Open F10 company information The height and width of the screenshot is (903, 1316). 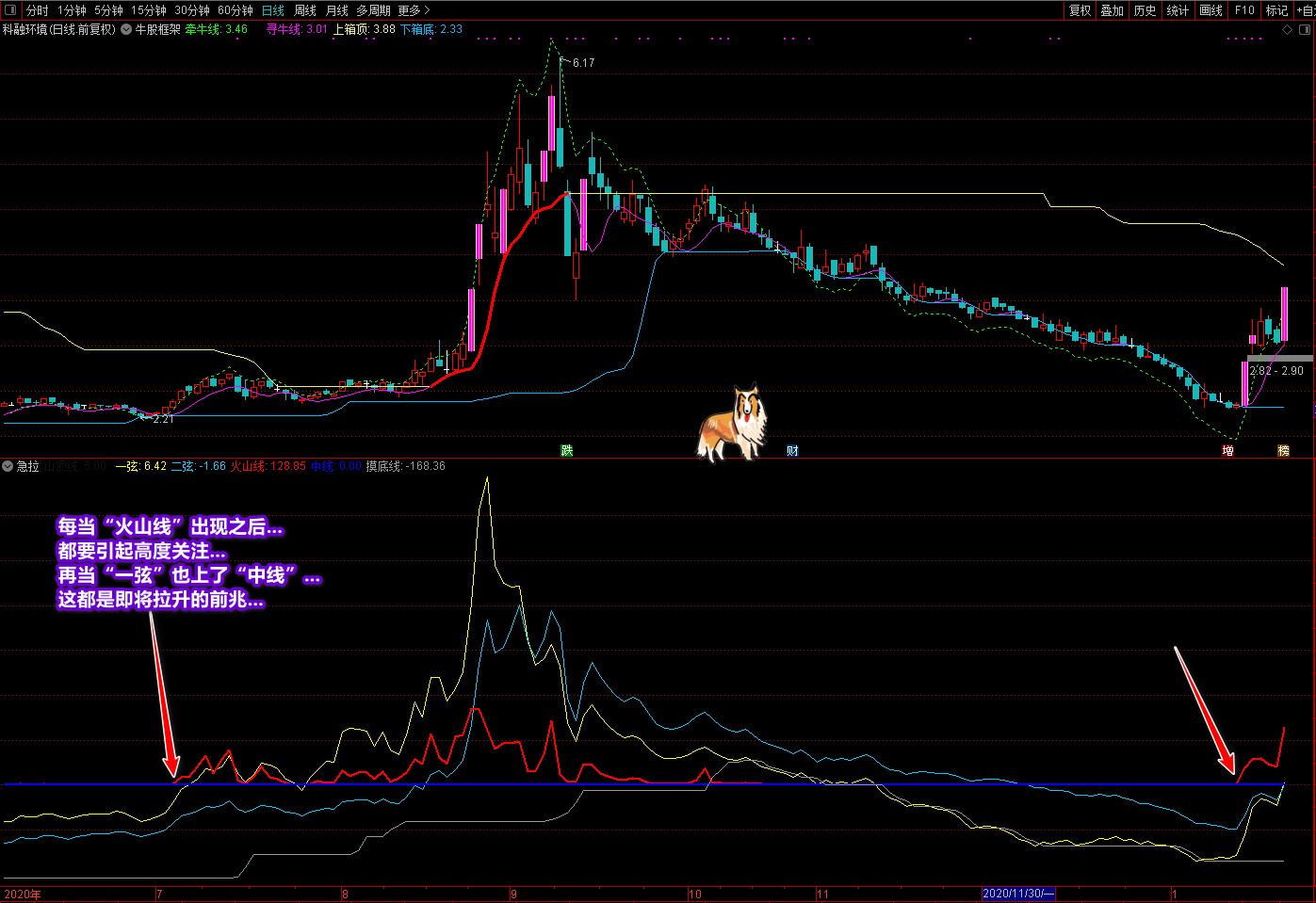[1244, 10]
